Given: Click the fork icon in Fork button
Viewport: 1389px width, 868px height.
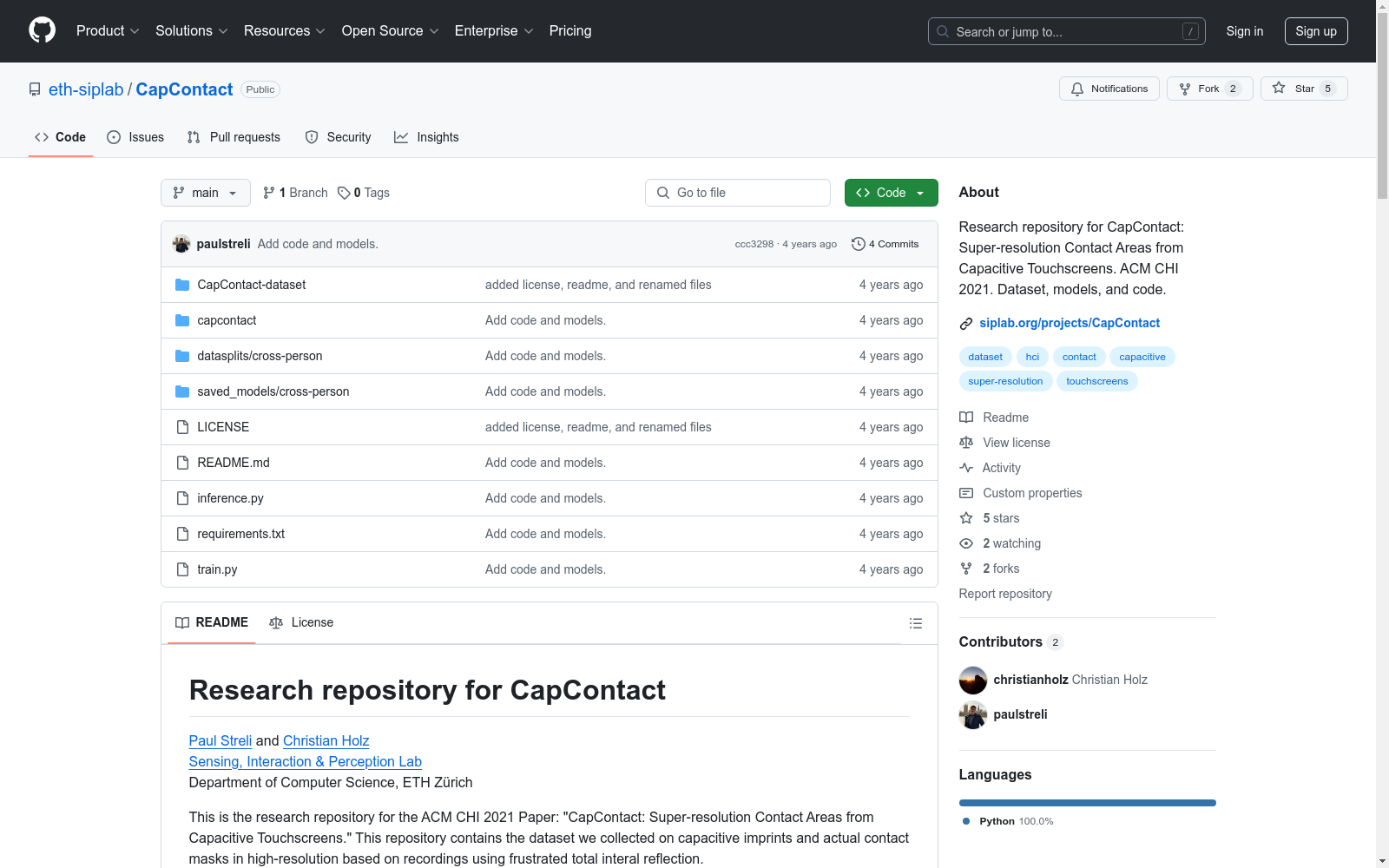Looking at the screenshot, I should click(1185, 89).
